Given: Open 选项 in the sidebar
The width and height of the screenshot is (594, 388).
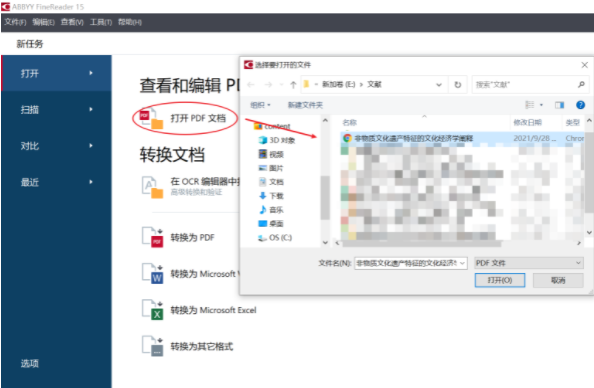Looking at the screenshot, I should [x=30, y=363].
